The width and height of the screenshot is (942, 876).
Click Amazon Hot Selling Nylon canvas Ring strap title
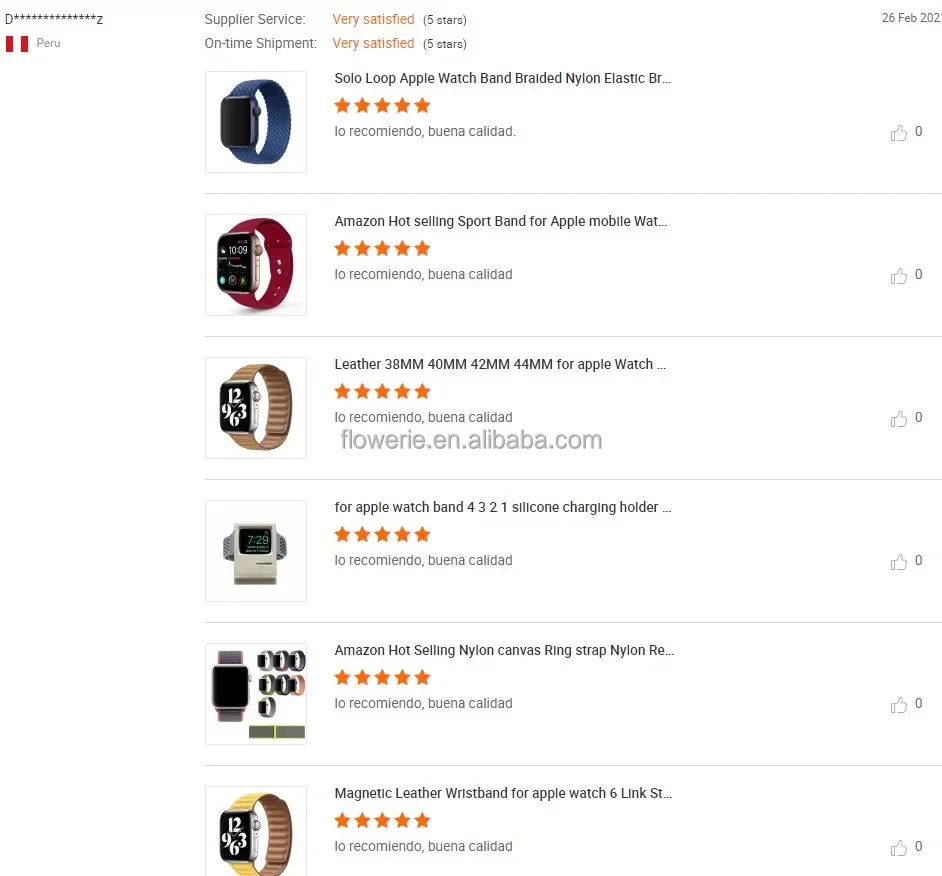504,650
